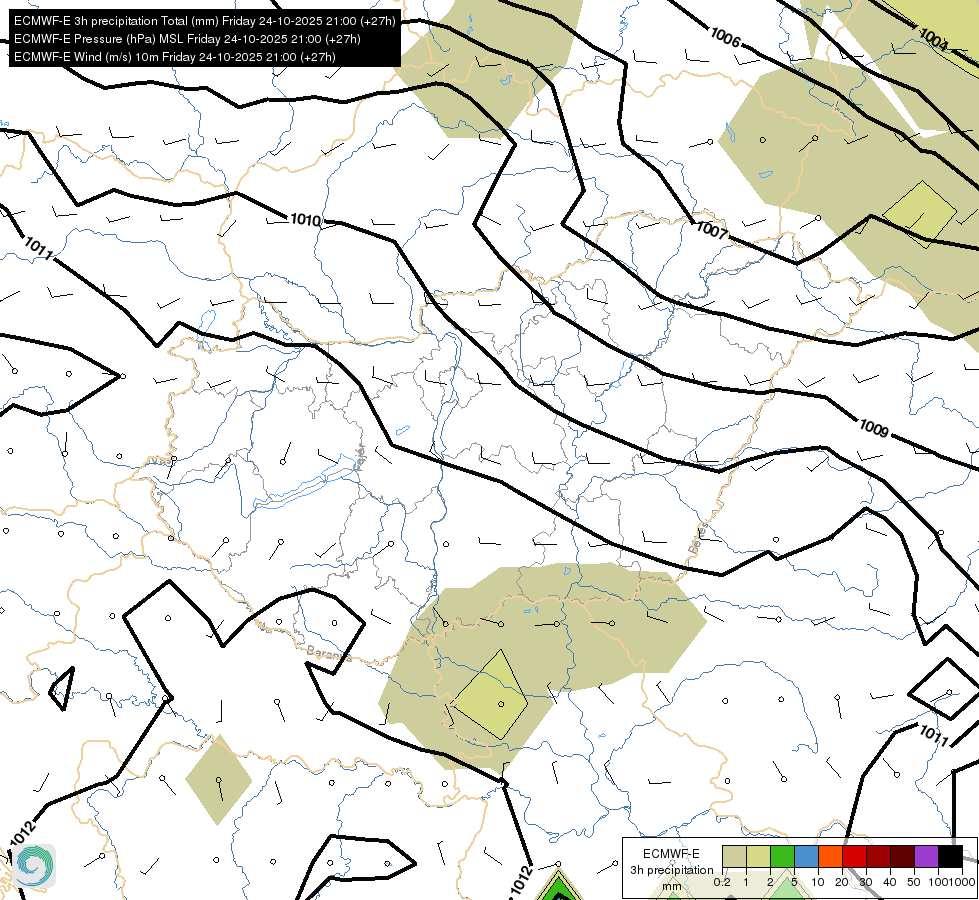979x900 pixels.
Task: Click the 1009 isobar label
Action: [x=873, y=428]
